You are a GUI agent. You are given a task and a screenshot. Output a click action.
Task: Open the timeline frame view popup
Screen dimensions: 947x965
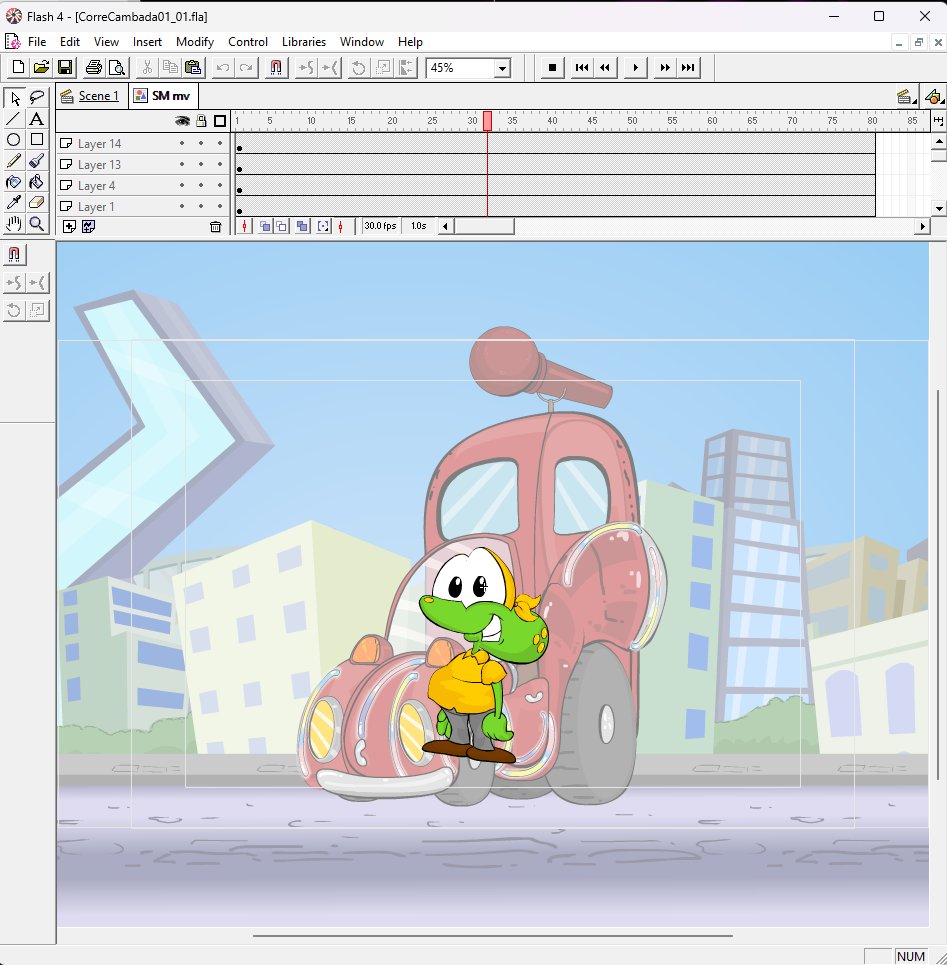coord(938,121)
